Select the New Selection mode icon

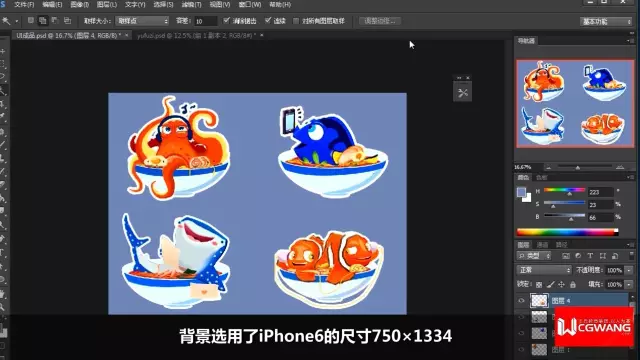pos(31,20)
